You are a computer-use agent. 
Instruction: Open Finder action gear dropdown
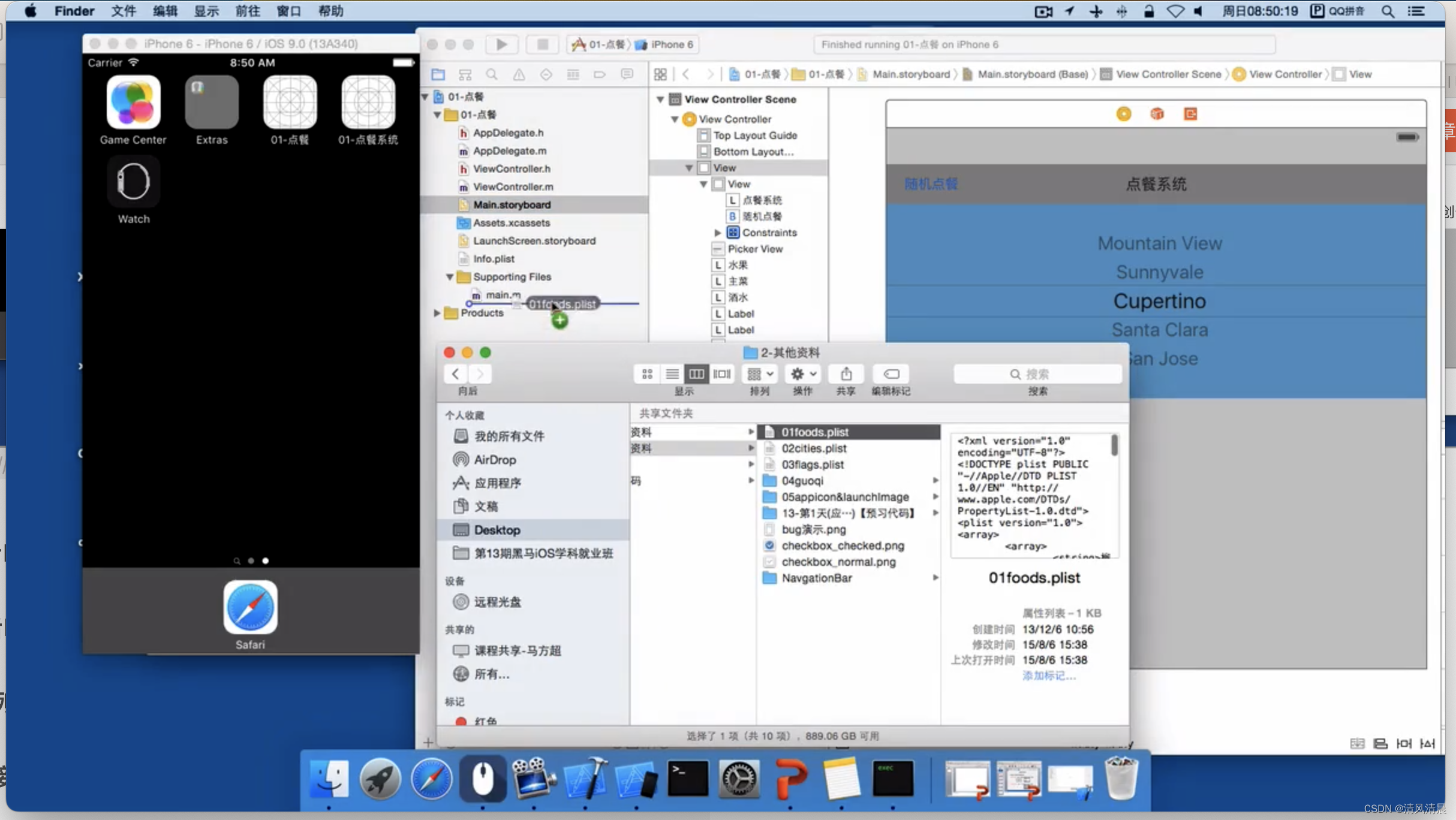(803, 374)
